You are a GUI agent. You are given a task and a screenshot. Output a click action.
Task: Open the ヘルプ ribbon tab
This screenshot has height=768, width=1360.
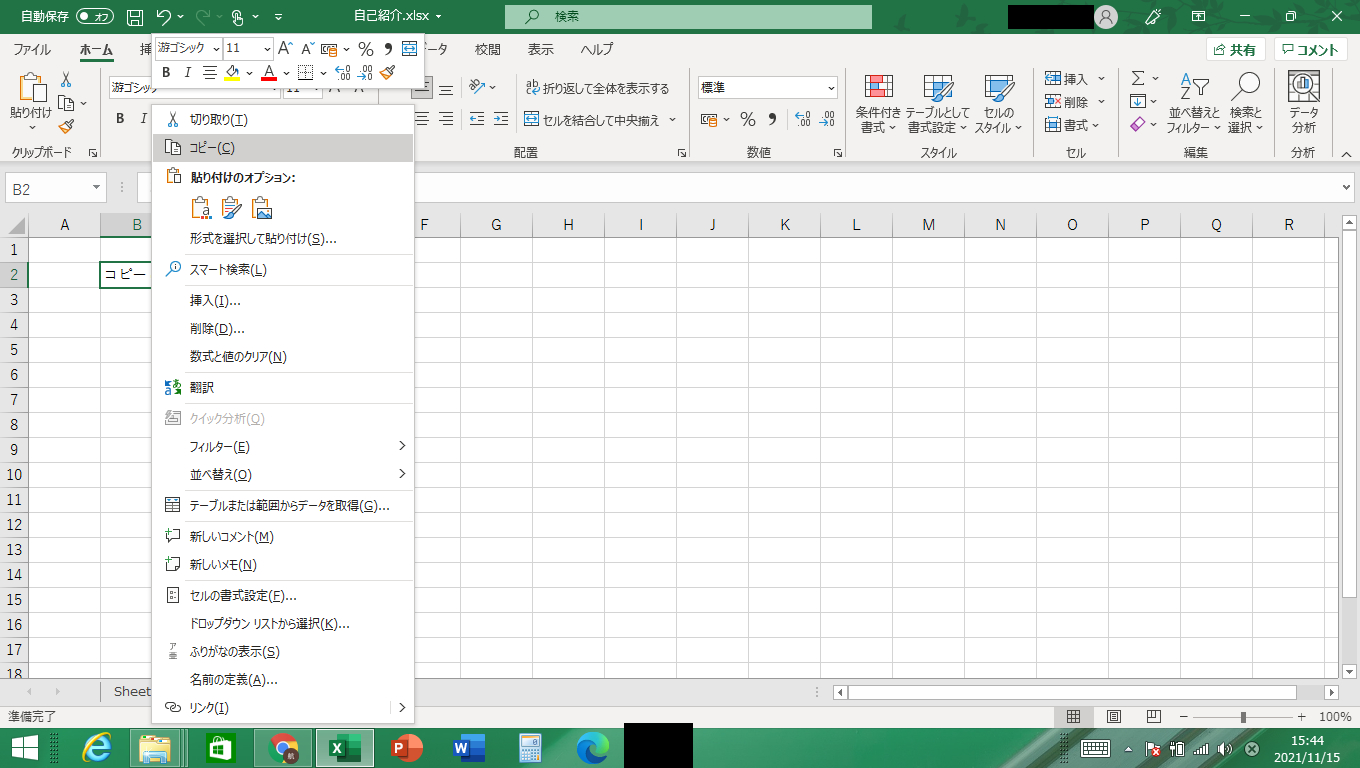pyautogui.click(x=597, y=49)
